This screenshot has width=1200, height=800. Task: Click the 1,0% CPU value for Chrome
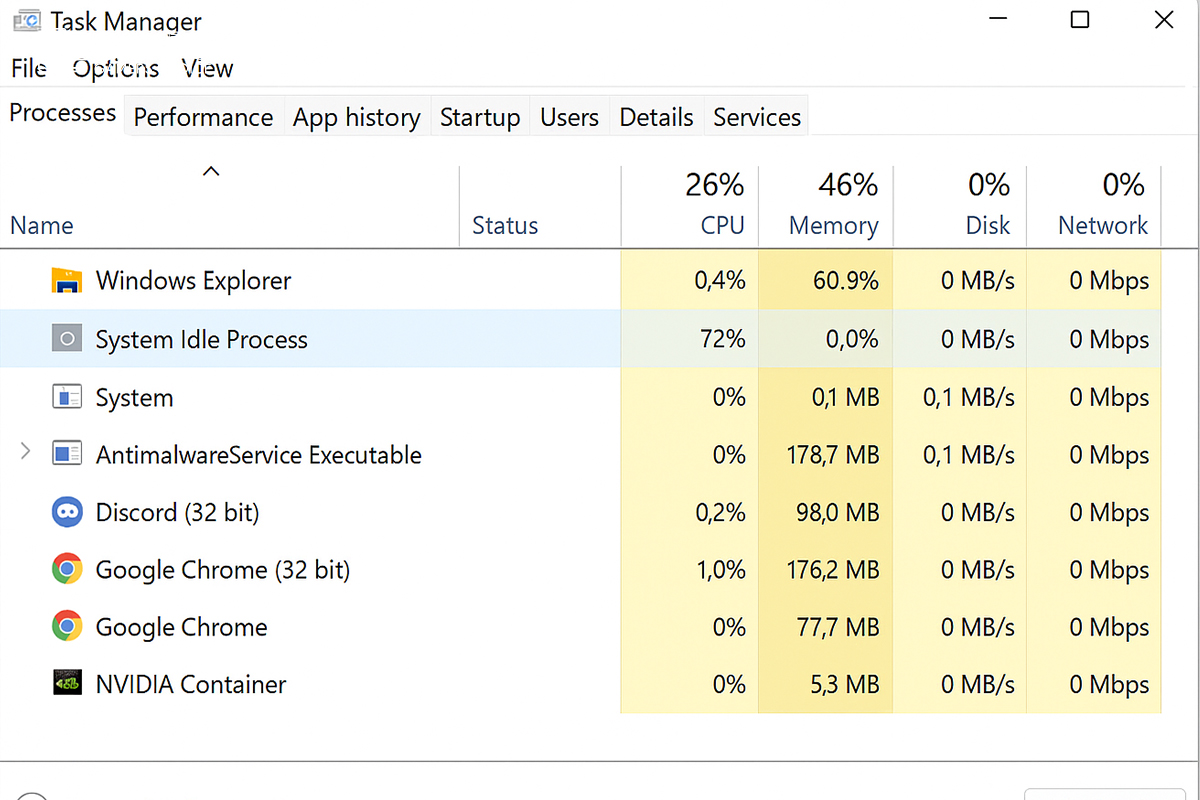click(720, 570)
